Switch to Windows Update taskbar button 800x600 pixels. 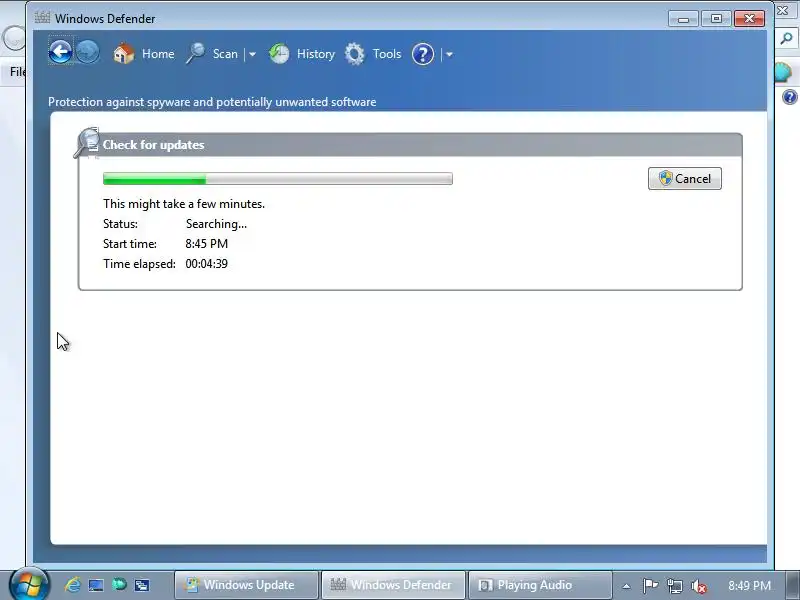click(x=246, y=585)
